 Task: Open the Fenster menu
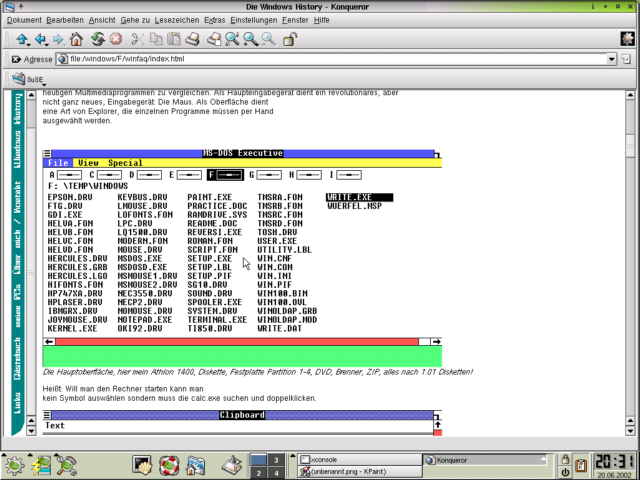(x=295, y=20)
